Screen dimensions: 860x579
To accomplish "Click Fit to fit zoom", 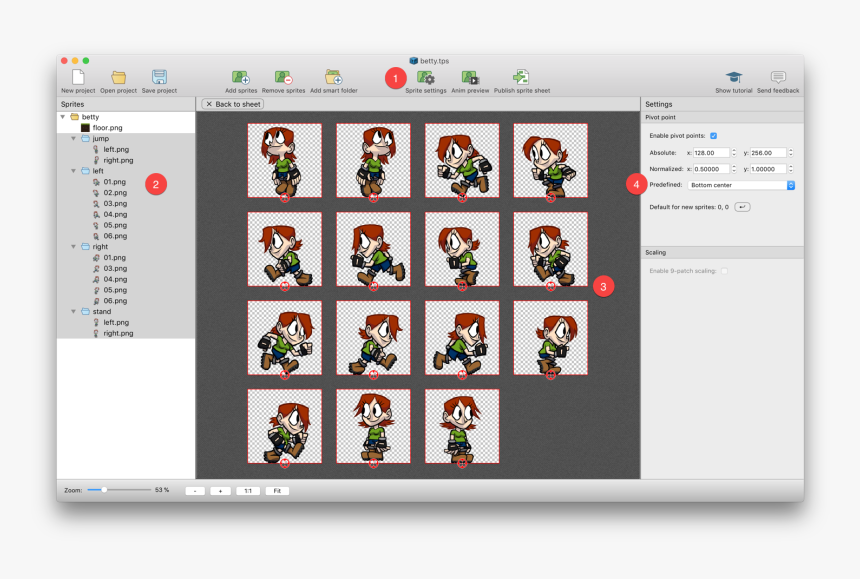I will [277, 490].
